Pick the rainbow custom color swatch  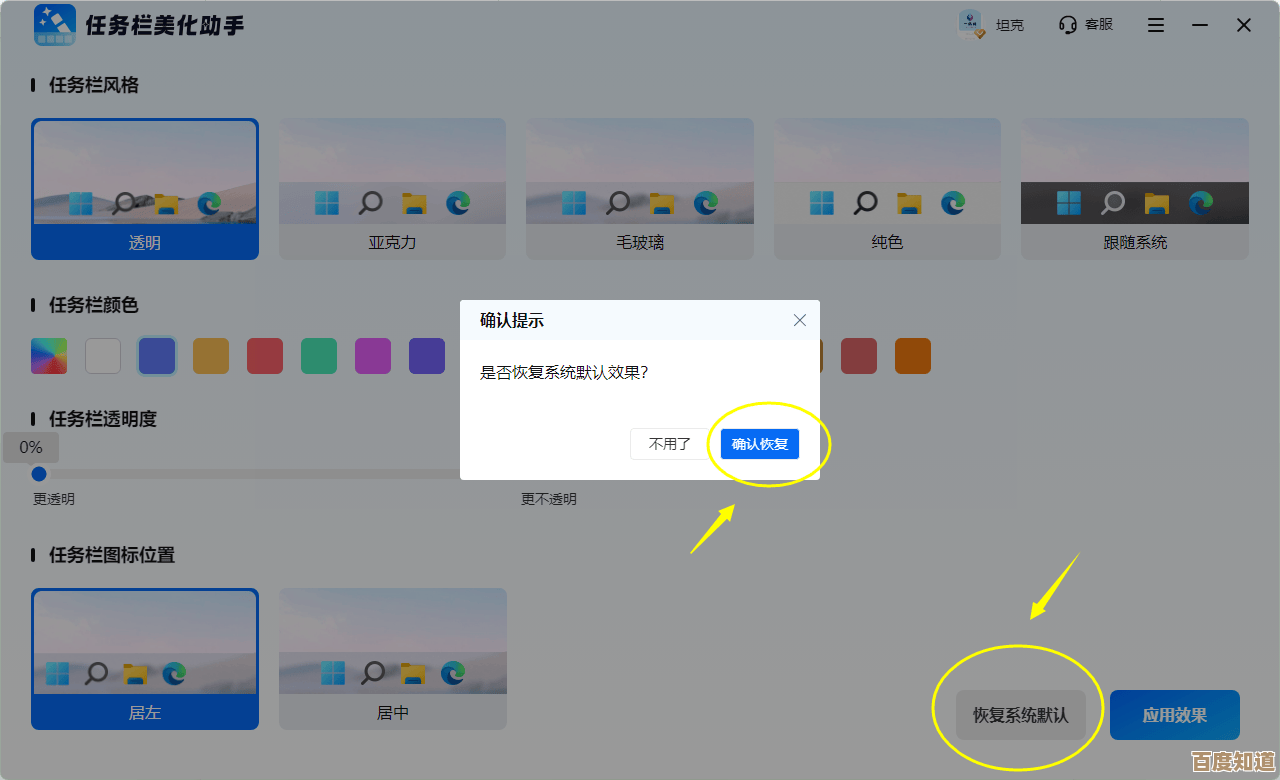(x=49, y=356)
